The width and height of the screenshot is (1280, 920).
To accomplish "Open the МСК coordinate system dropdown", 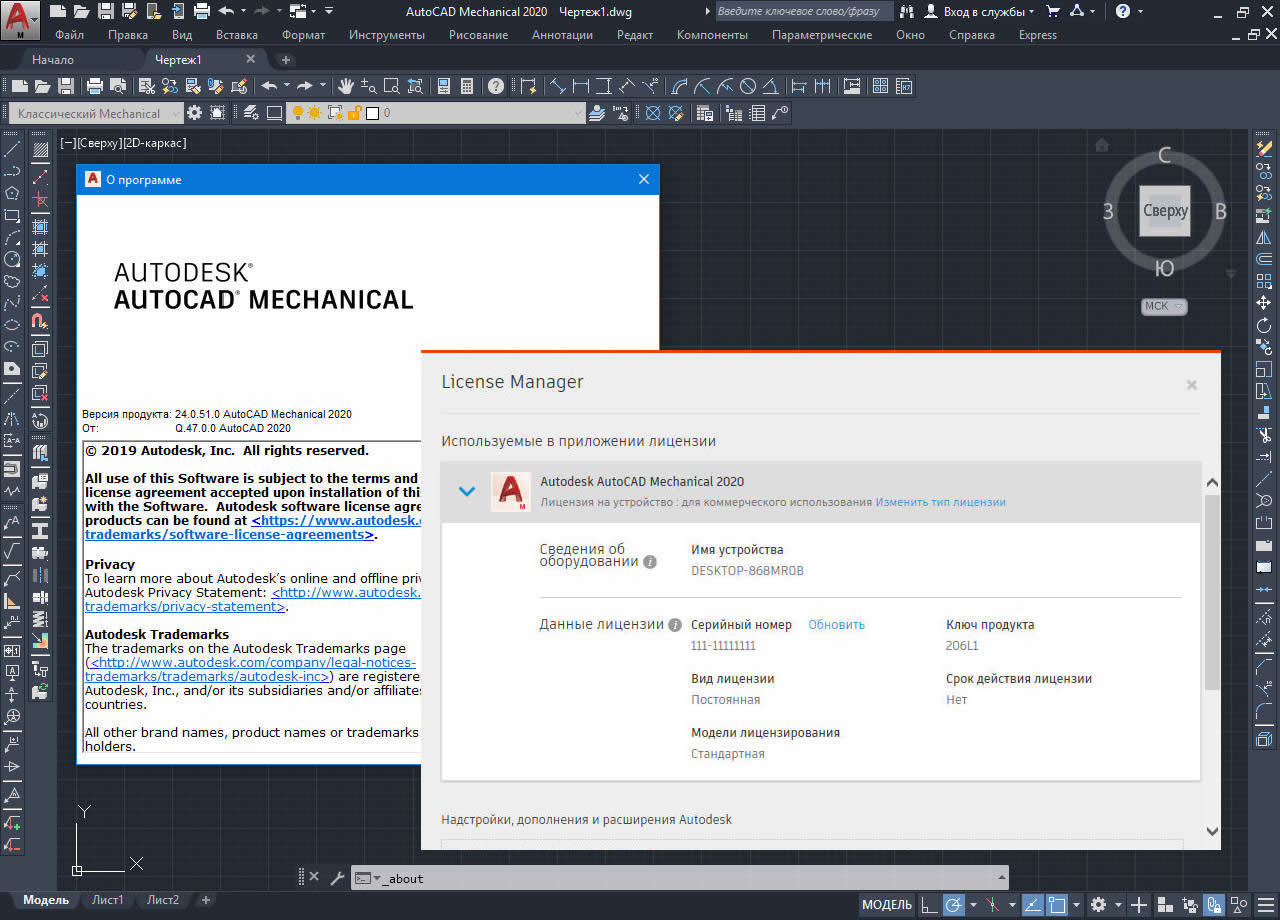I will click(1163, 306).
